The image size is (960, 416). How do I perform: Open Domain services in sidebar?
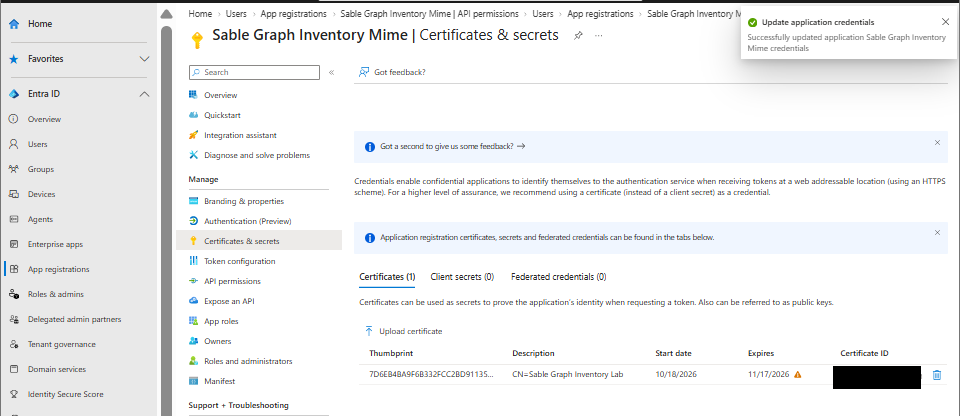(56, 369)
